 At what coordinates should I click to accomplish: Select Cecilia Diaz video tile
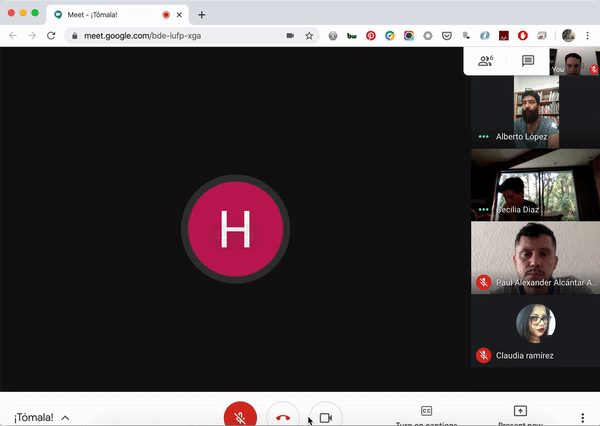point(536,185)
